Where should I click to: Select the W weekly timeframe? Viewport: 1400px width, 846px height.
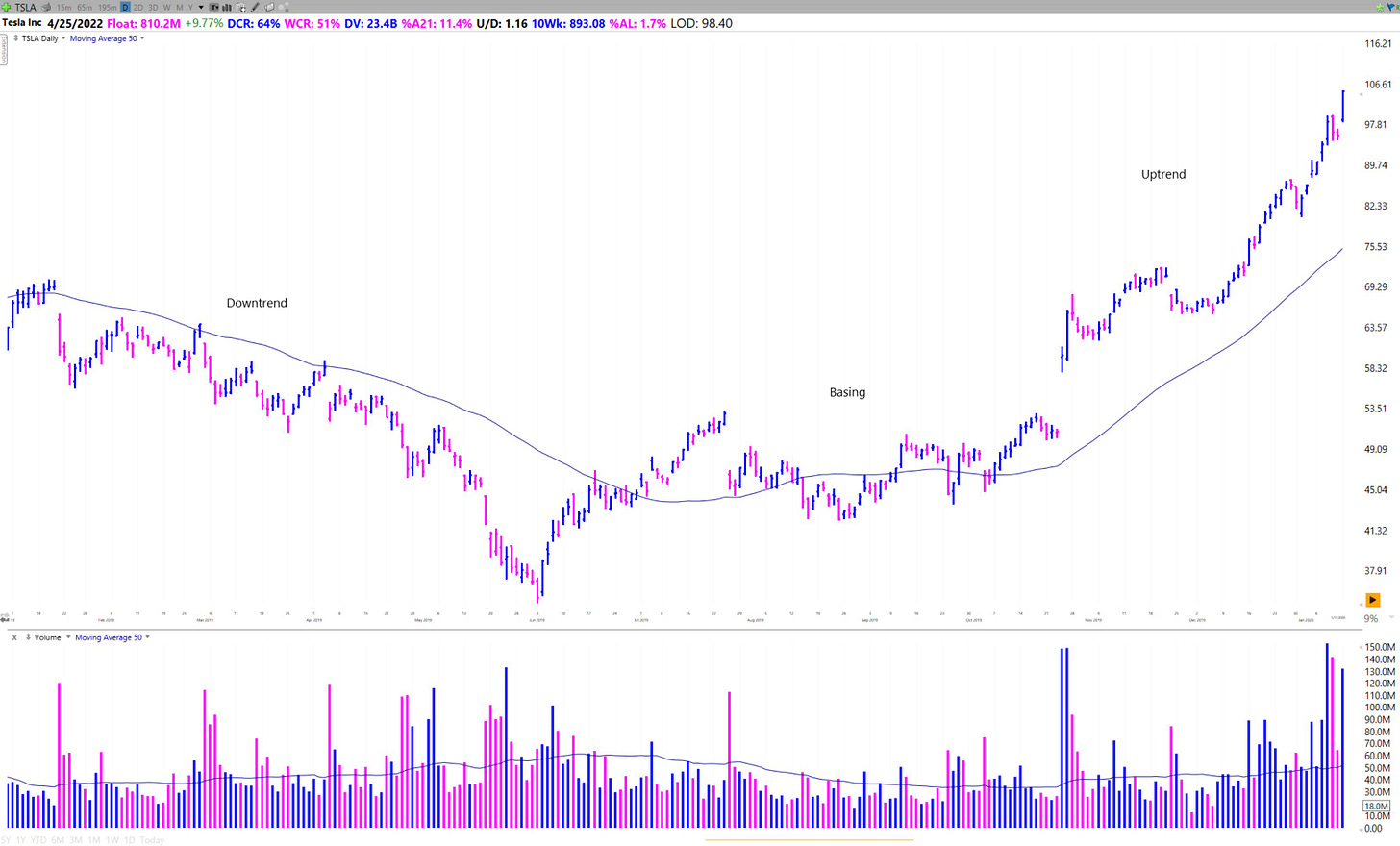tap(166, 8)
